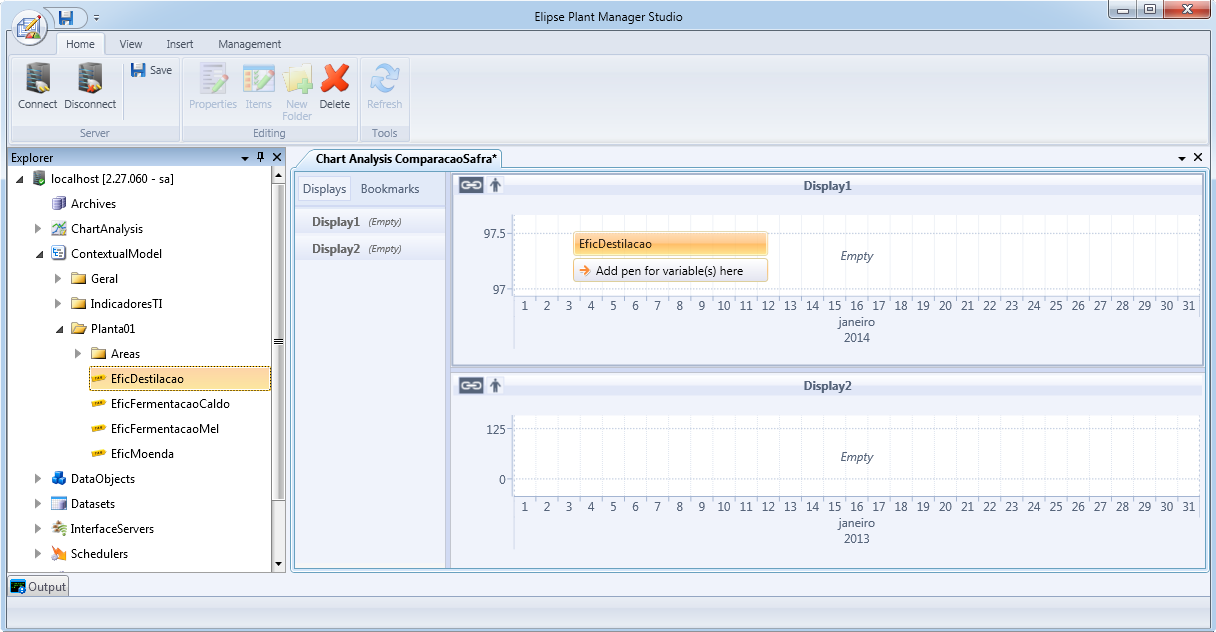Click the up arrow icon on Display1
This screenshot has height=632, width=1216.
pyautogui.click(x=495, y=185)
